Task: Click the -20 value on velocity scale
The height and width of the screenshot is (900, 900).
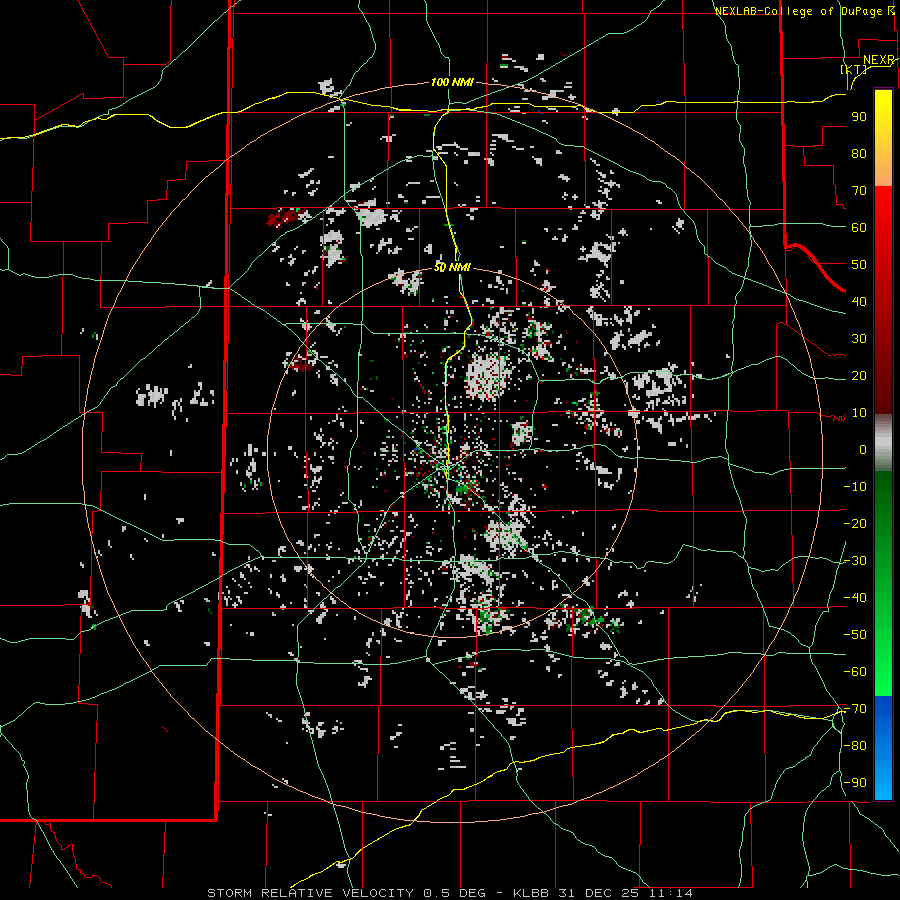Action: tap(855, 523)
